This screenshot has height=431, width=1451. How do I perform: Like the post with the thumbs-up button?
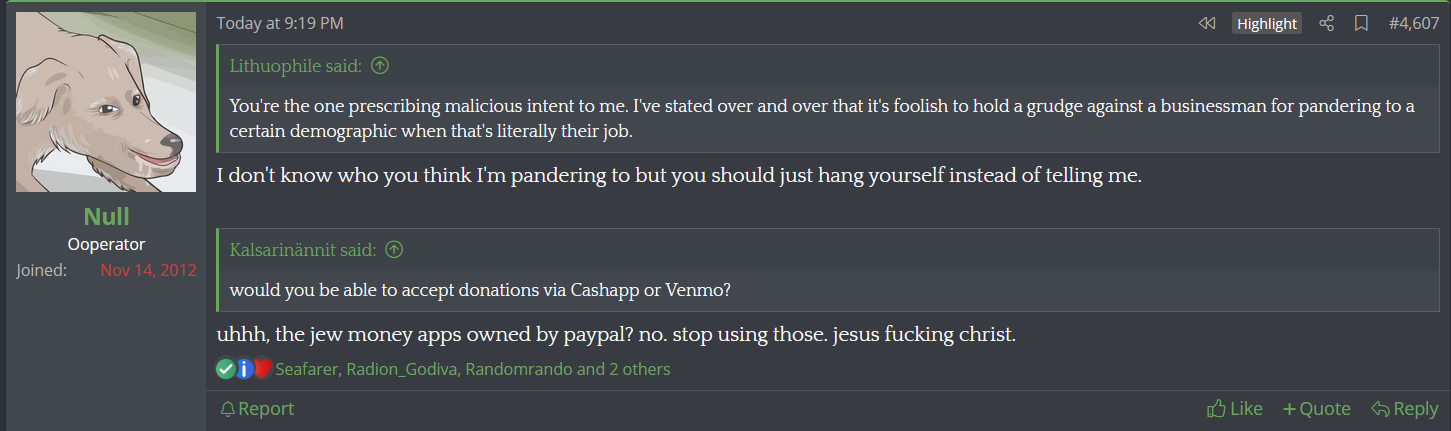click(x=1235, y=409)
